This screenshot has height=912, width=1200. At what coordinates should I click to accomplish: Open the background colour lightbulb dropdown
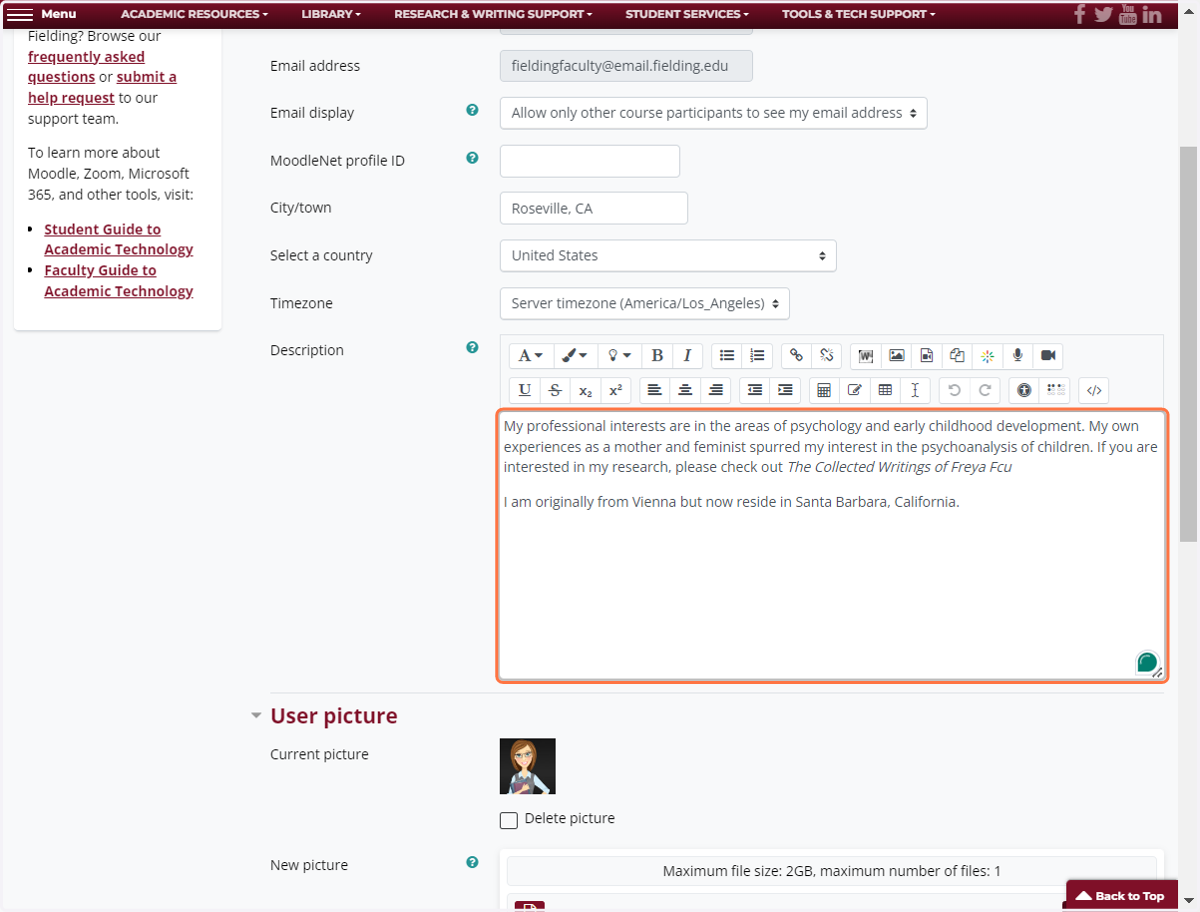tap(619, 356)
